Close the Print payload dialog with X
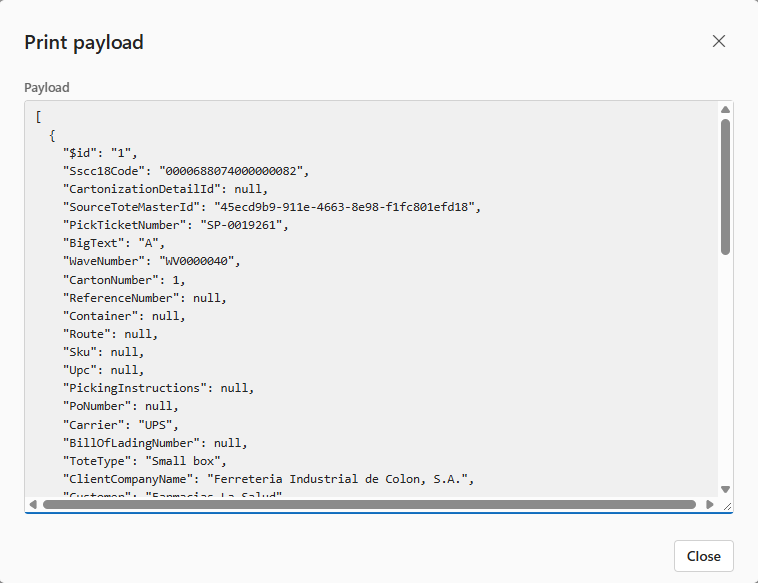This screenshot has width=758, height=583. coord(719,42)
